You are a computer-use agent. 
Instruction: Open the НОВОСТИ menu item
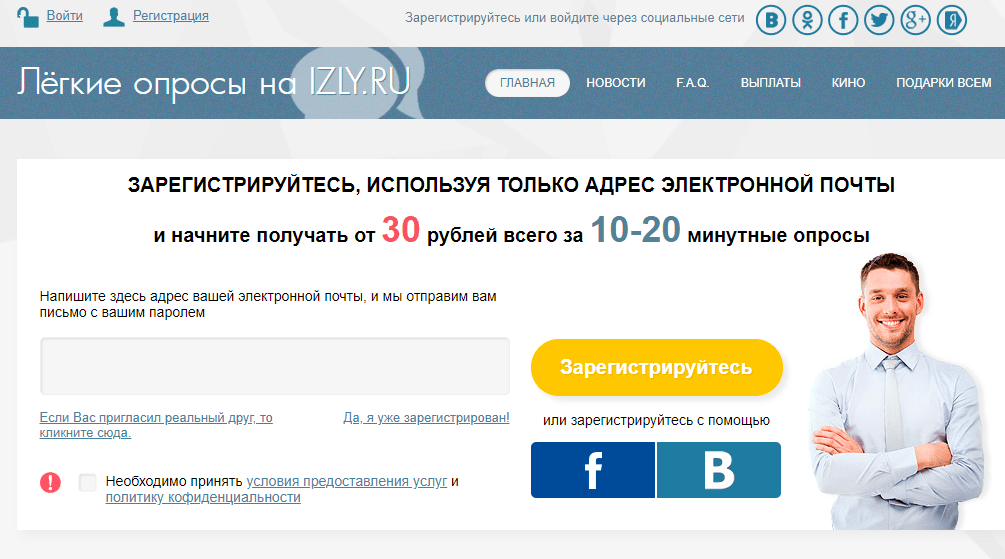point(615,83)
